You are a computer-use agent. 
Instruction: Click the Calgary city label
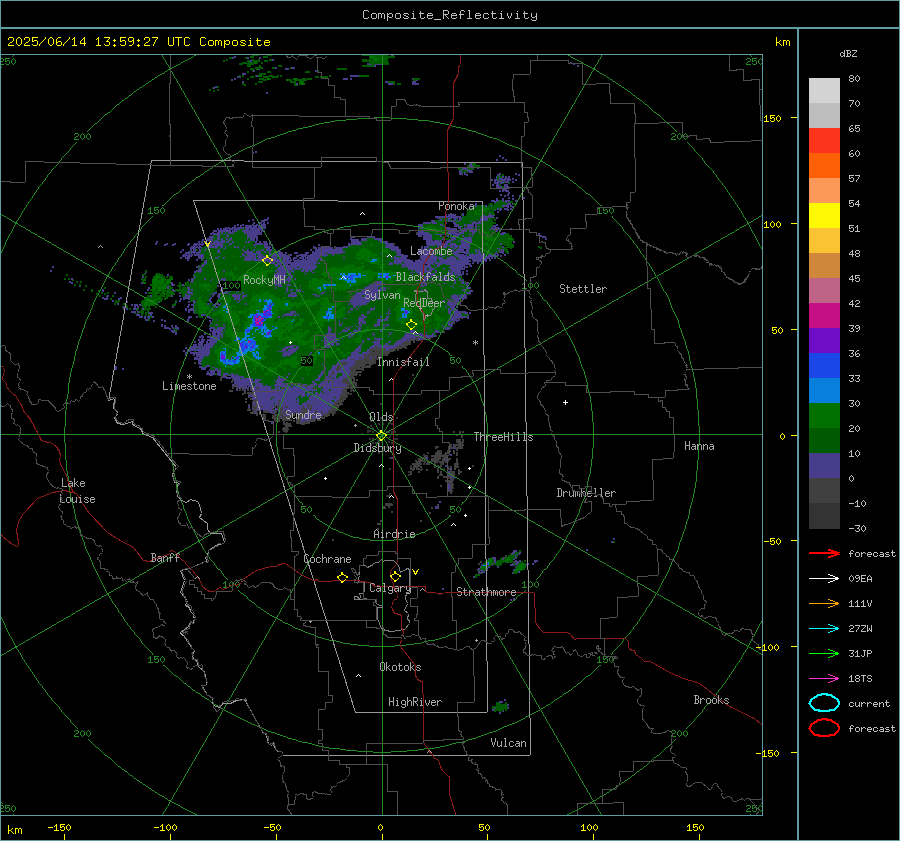point(390,588)
